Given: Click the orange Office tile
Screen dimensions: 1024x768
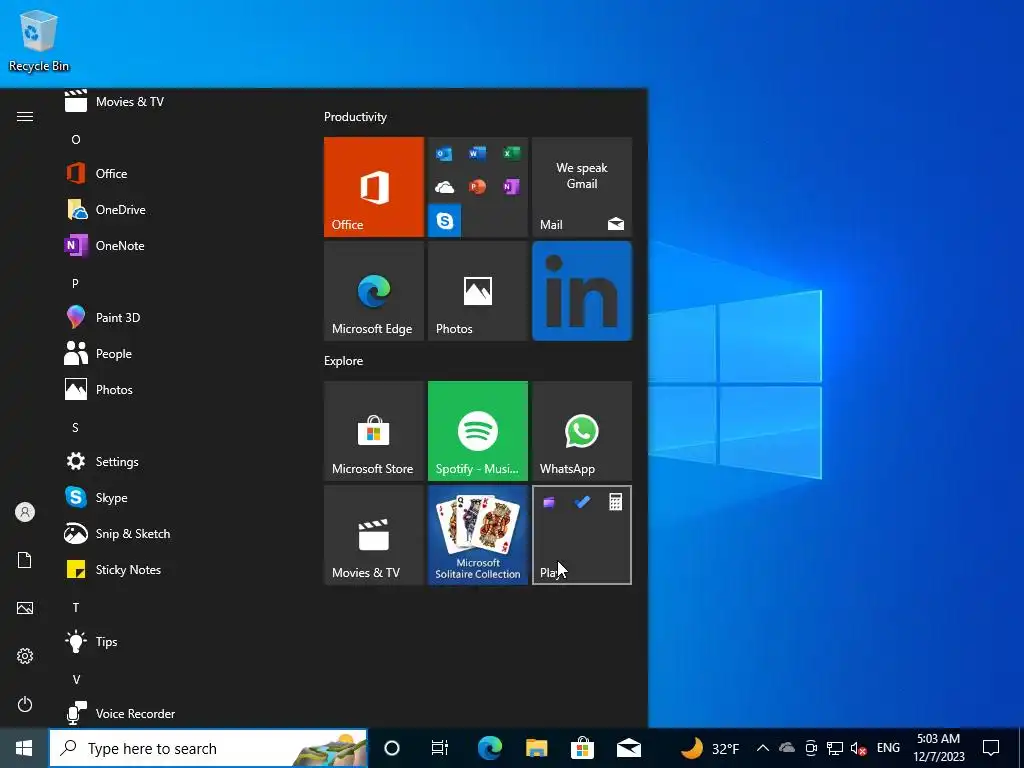Looking at the screenshot, I should click(374, 187).
